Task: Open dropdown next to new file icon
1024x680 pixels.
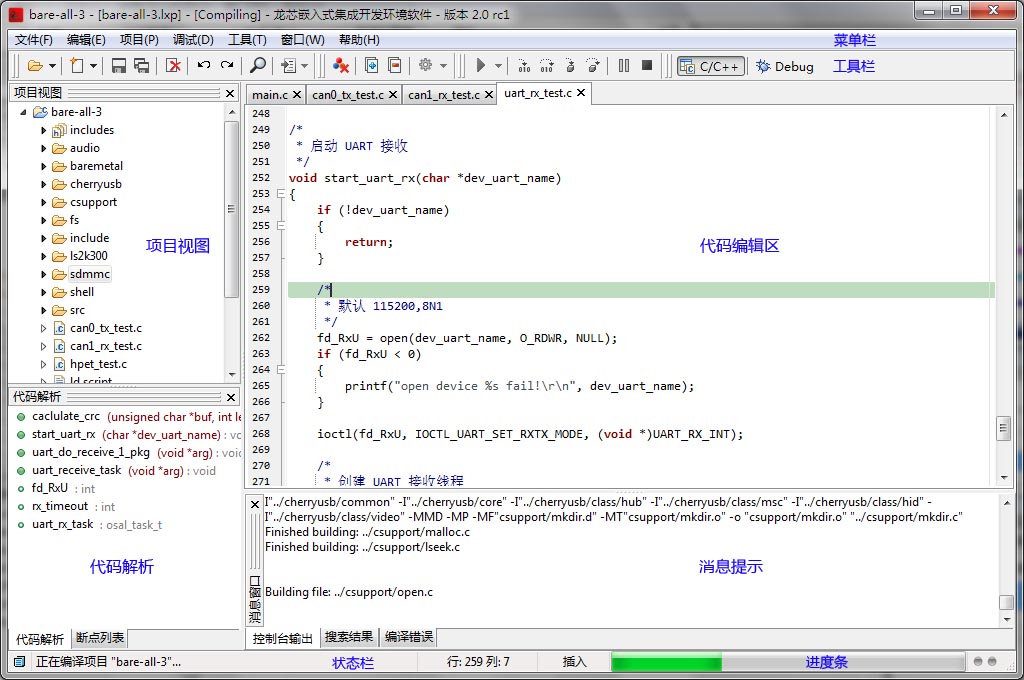Action: pyautogui.click(x=93, y=66)
